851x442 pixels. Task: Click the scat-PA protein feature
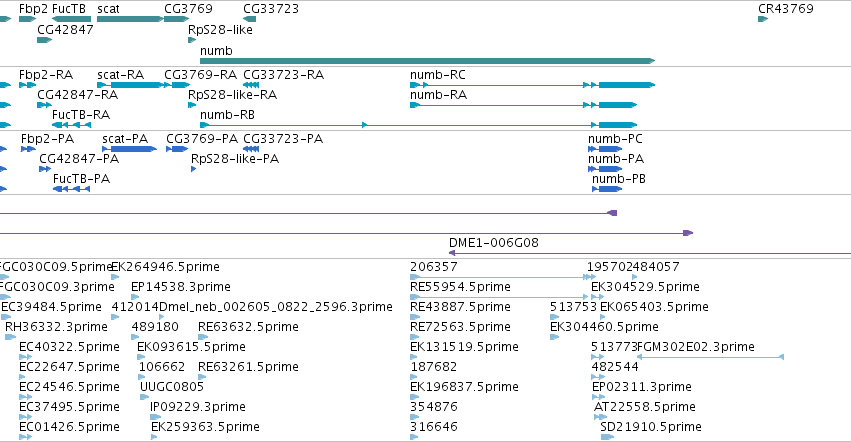(x=130, y=149)
